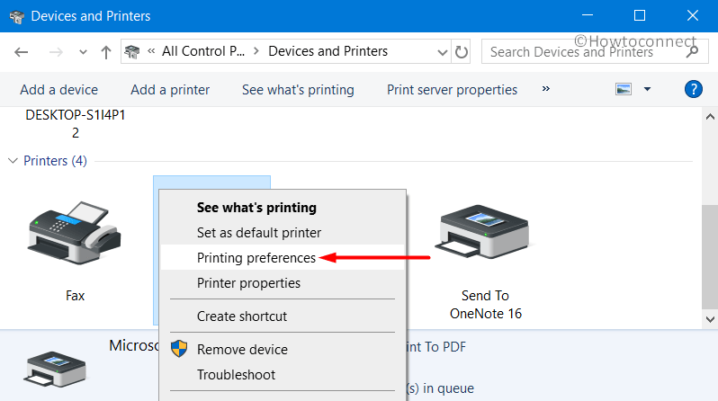Click the Send To OneNote 16 label
Screen dimensions: 718x401
click(x=485, y=304)
